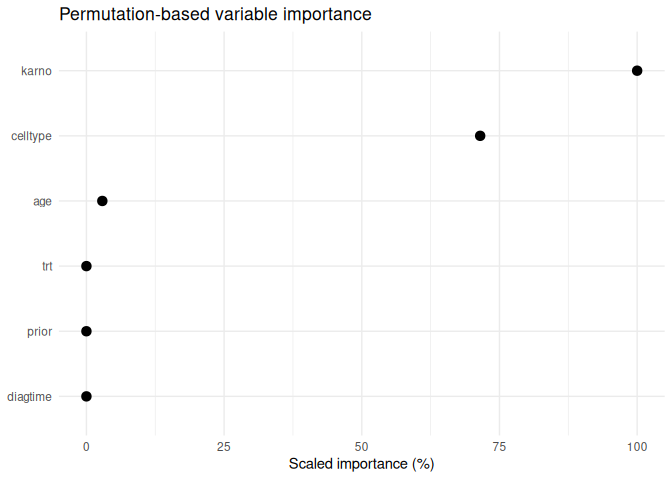Click the prior data point
This screenshot has width=672, height=480.
pyautogui.click(x=86, y=331)
